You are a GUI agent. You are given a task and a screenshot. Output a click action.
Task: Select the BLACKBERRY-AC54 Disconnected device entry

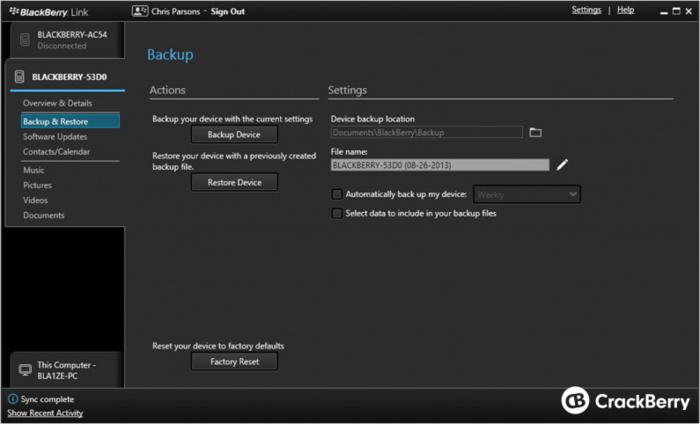click(66, 40)
